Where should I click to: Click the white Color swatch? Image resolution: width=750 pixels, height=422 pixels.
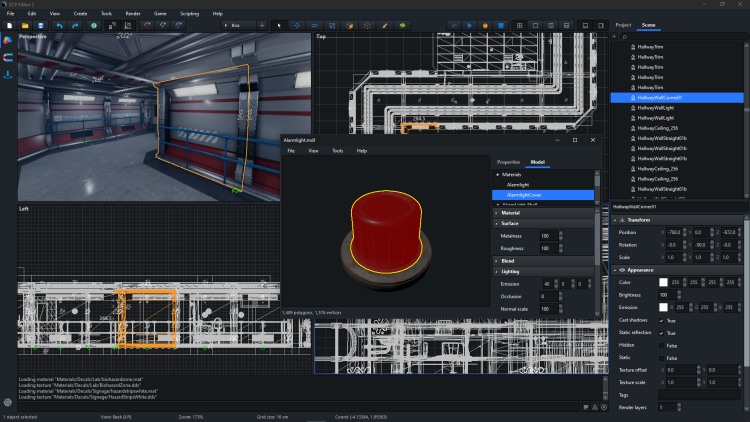point(662,283)
